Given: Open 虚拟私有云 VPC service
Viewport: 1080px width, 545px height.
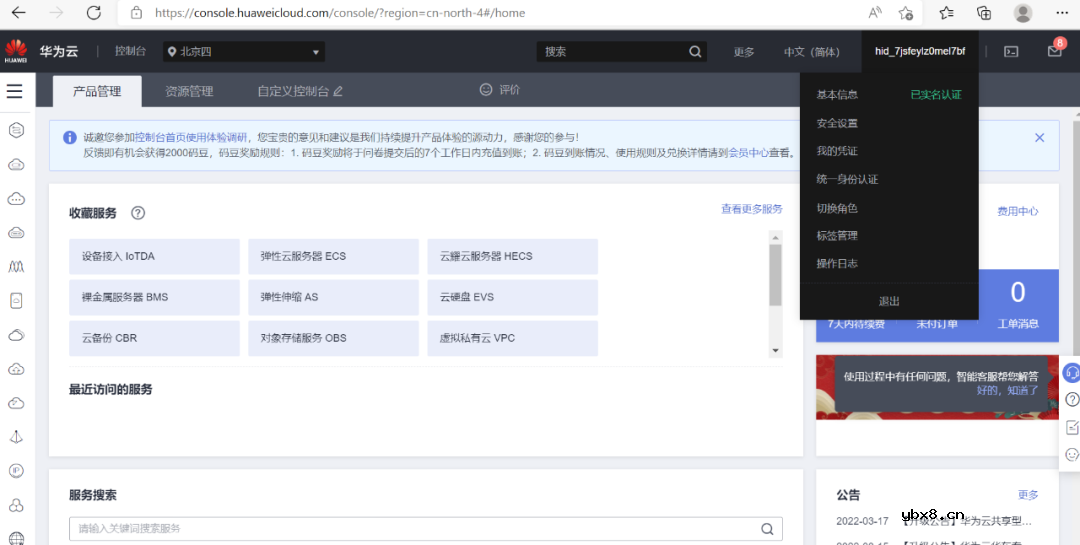Looking at the screenshot, I should click(512, 338).
